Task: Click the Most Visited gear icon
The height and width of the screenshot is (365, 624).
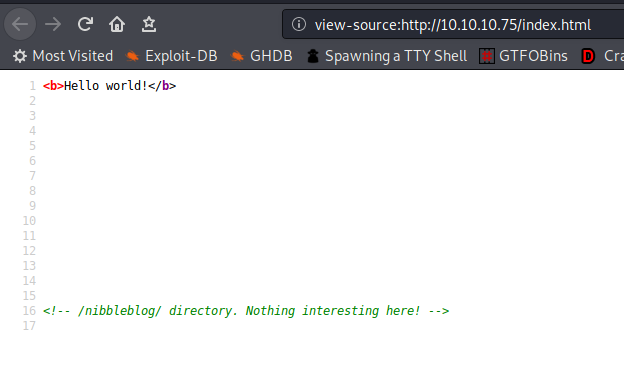Action: [x=20, y=56]
